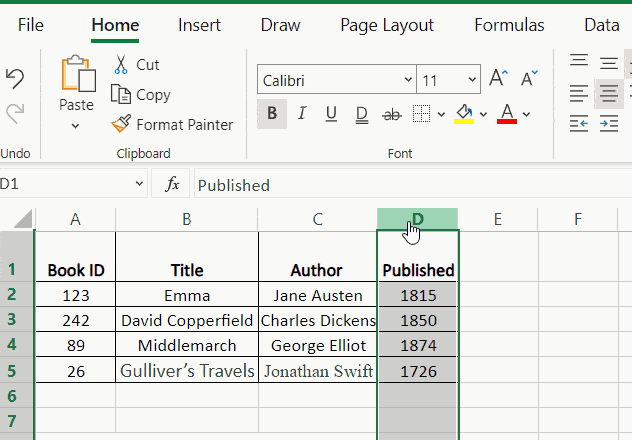Select column D header

tap(418, 220)
